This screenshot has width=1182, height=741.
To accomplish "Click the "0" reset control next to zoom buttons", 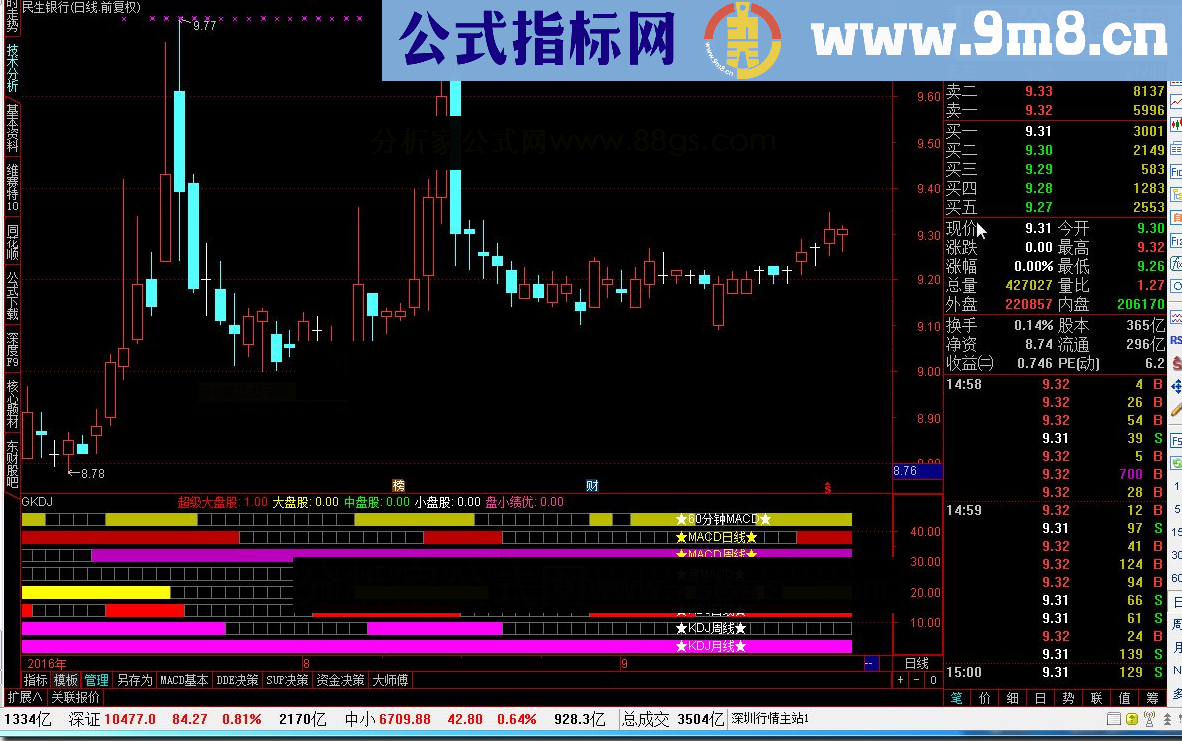I will click(x=933, y=680).
